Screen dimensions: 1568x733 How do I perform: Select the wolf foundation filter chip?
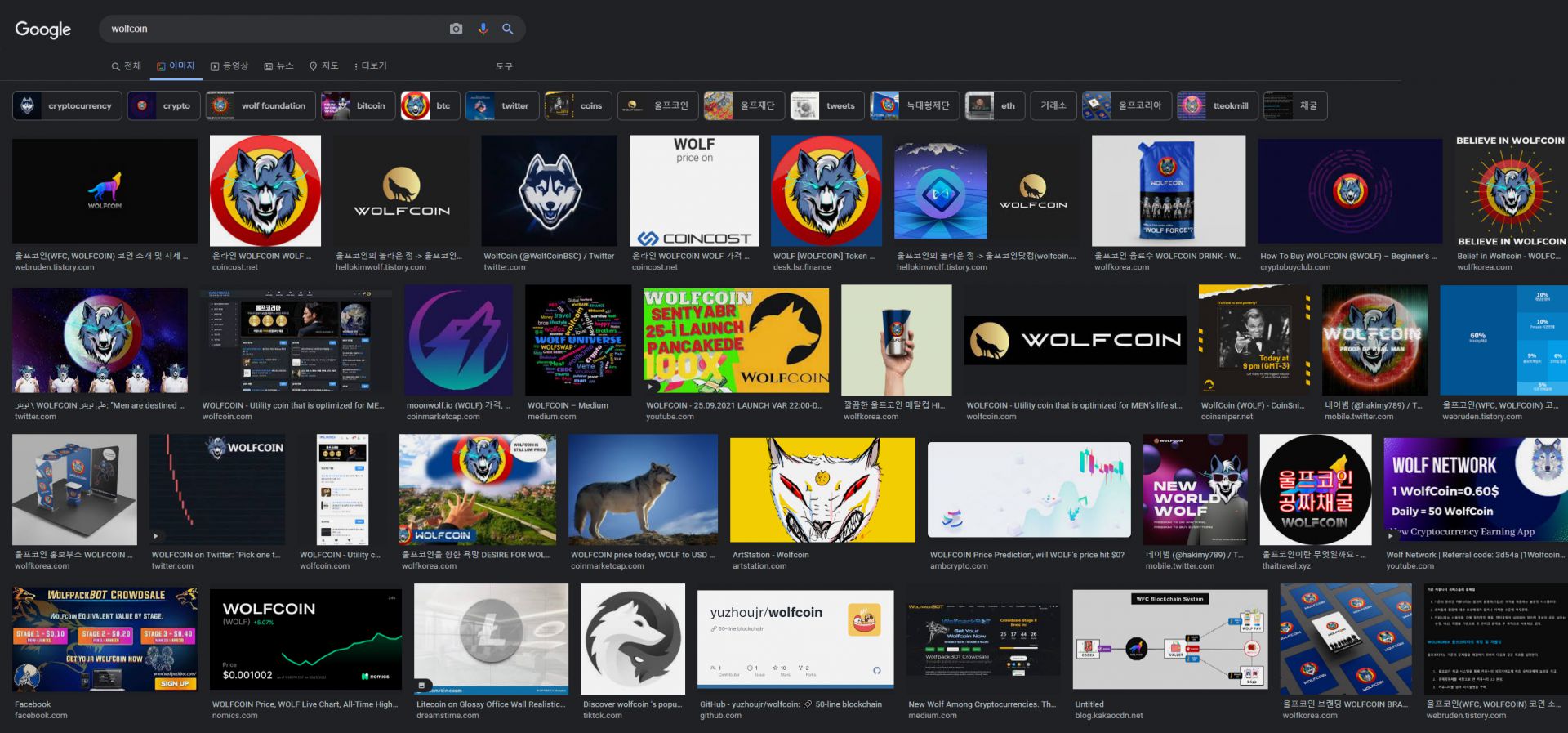[260, 105]
